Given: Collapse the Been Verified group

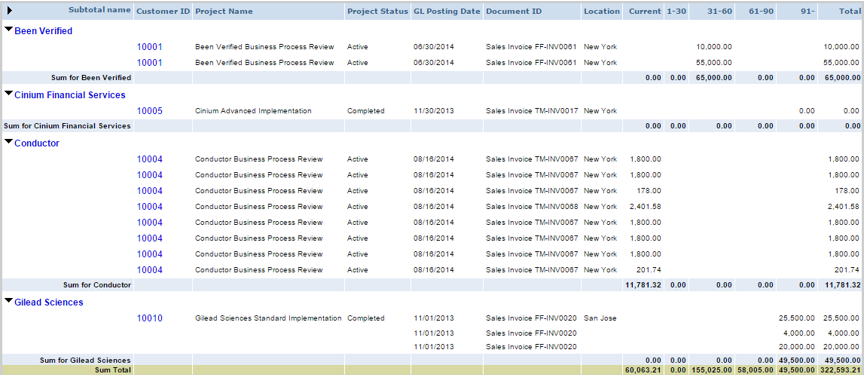Looking at the screenshot, I should click(x=8, y=30).
